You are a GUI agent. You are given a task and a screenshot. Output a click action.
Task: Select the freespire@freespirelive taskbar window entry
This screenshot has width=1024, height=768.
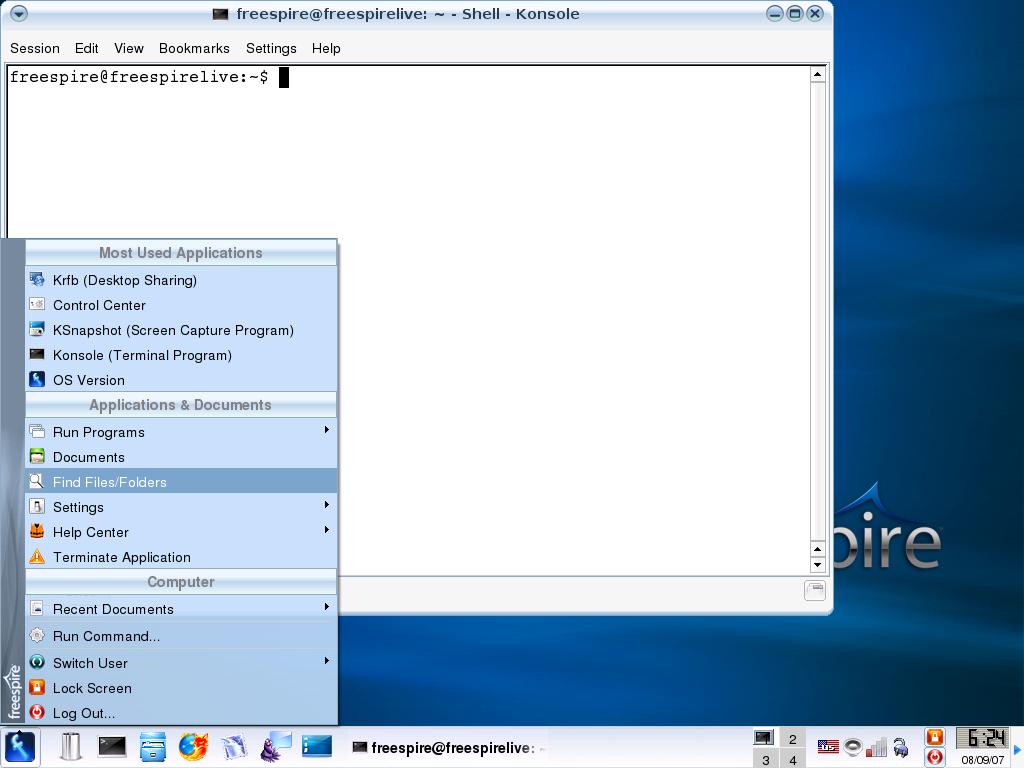pyautogui.click(x=449, y=748)
